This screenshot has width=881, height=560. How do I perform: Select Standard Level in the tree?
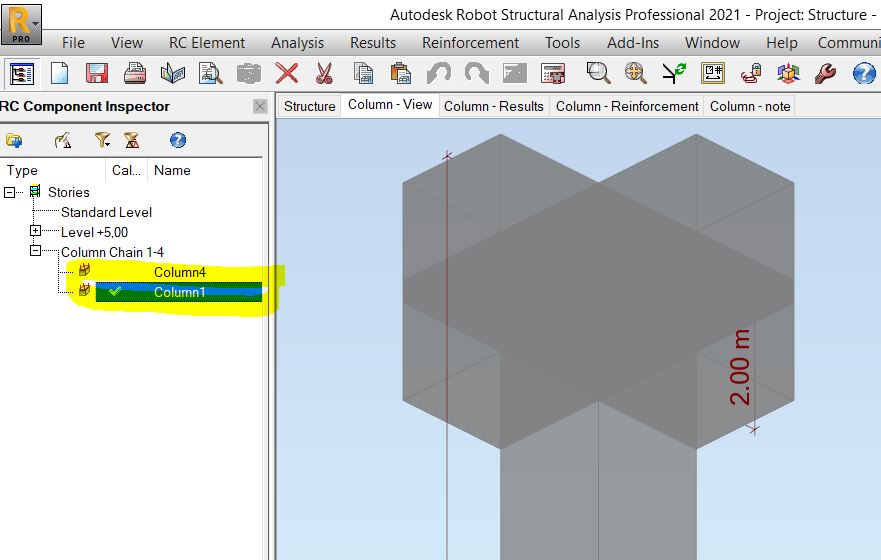click(x=107, y=212)
